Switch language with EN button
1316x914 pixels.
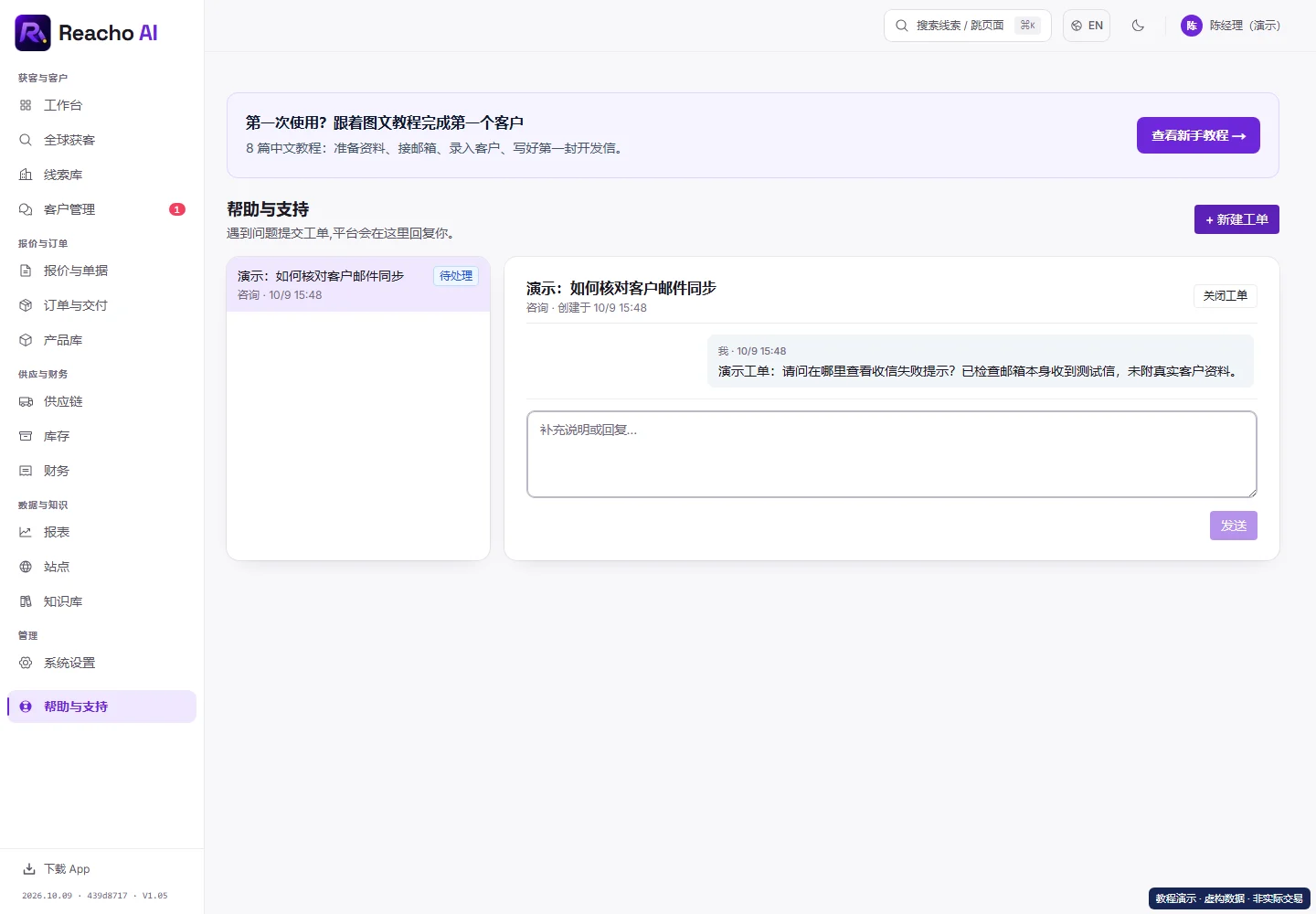coord(1087,26)
